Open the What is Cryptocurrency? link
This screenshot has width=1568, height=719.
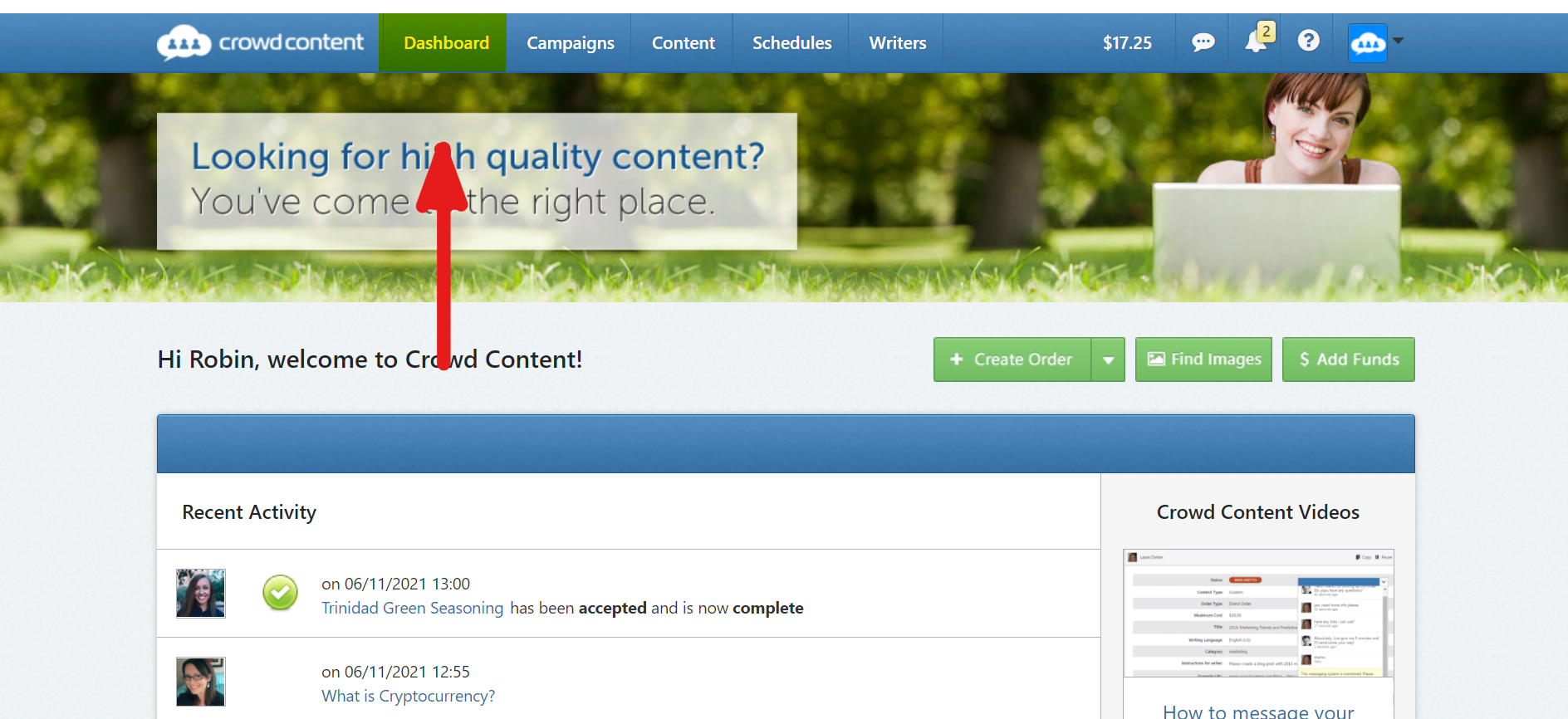(x=408, y=696)
